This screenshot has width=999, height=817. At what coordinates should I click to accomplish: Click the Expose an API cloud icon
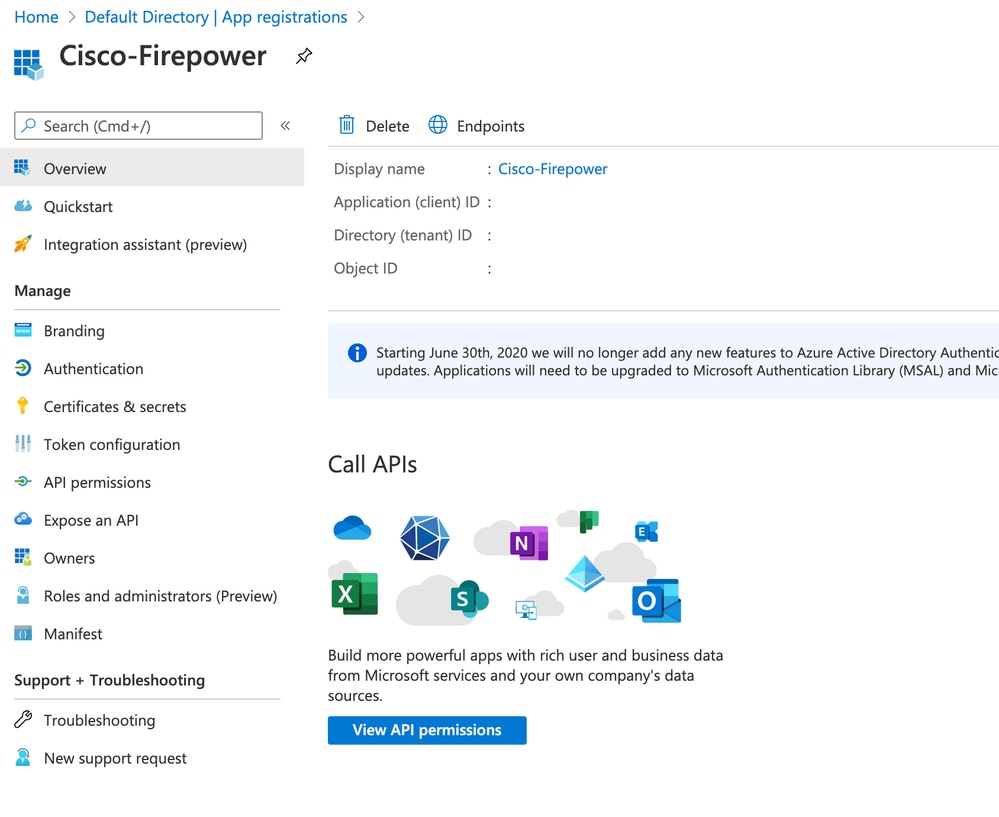click(x=23, y=519)
